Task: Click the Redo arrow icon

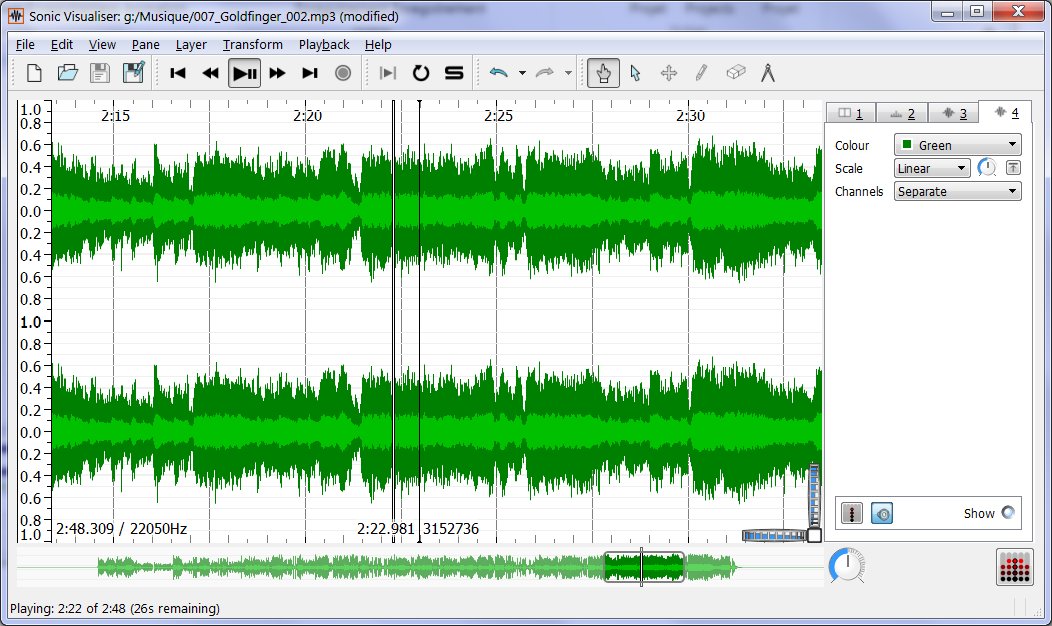Action: 544,72
